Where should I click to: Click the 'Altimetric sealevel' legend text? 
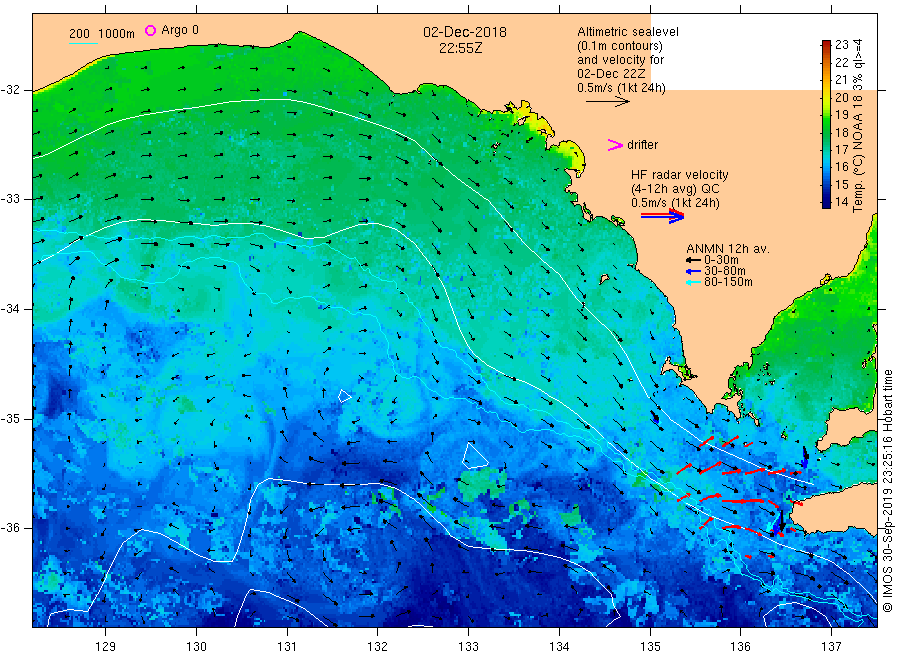pyautogui.click(x=628, y=32)
